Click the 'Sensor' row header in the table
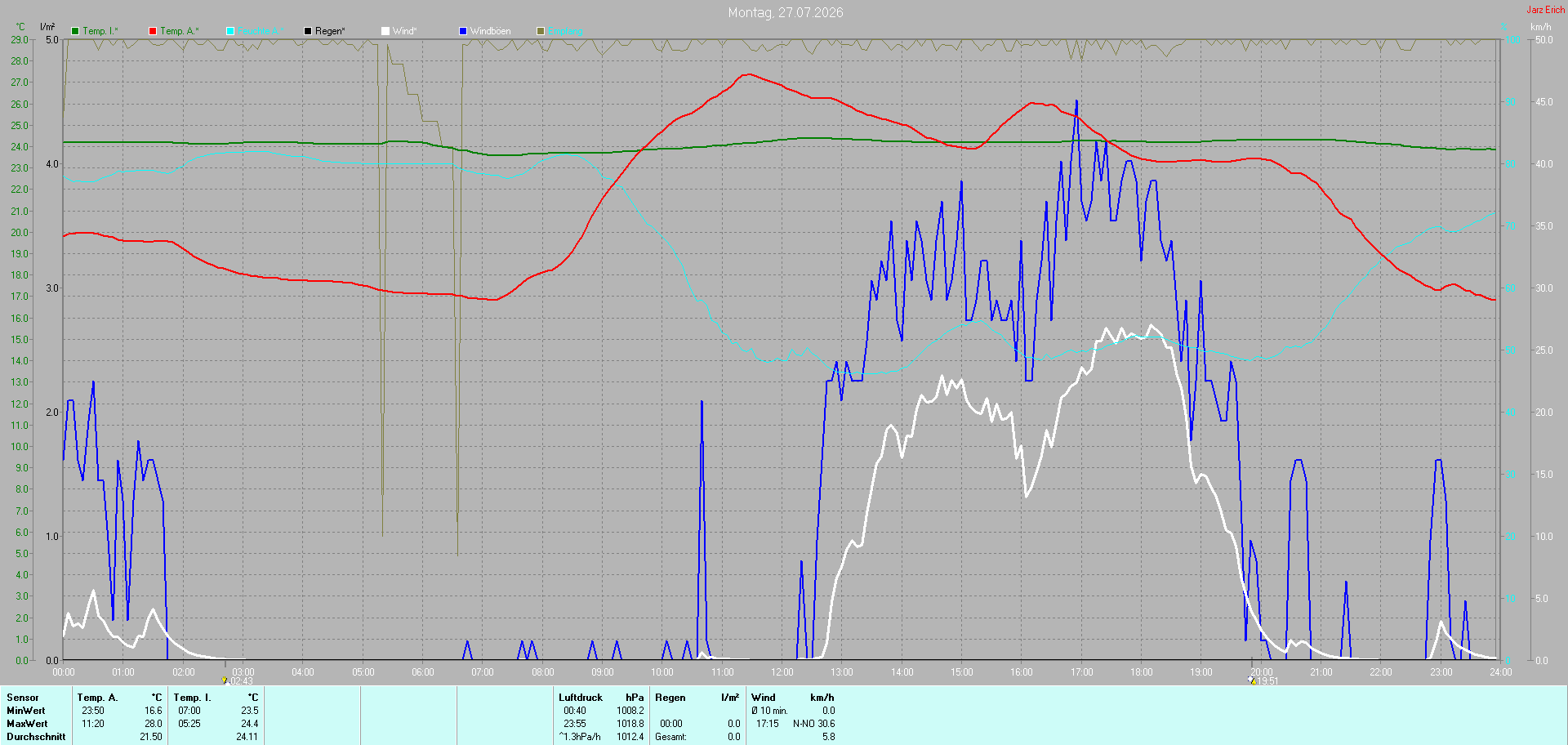Image resolution: width=1568 pixels, height=745 pixels. tap(23, 698)
